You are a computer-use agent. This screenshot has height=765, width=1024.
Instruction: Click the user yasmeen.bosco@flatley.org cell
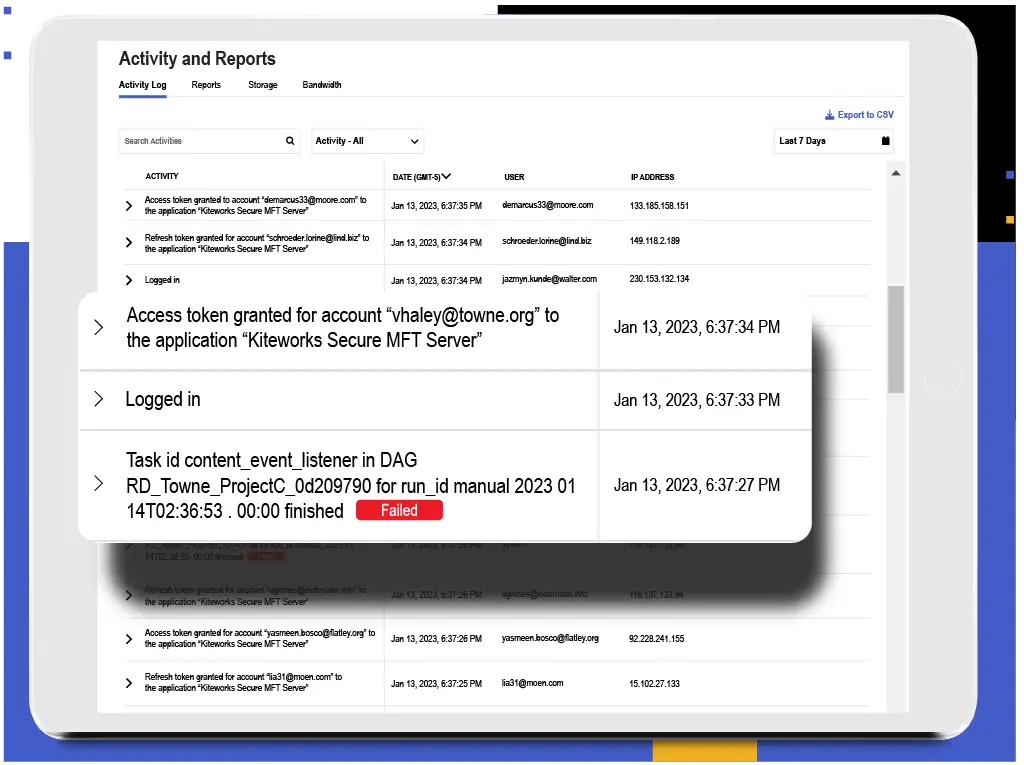pos(550,638)
